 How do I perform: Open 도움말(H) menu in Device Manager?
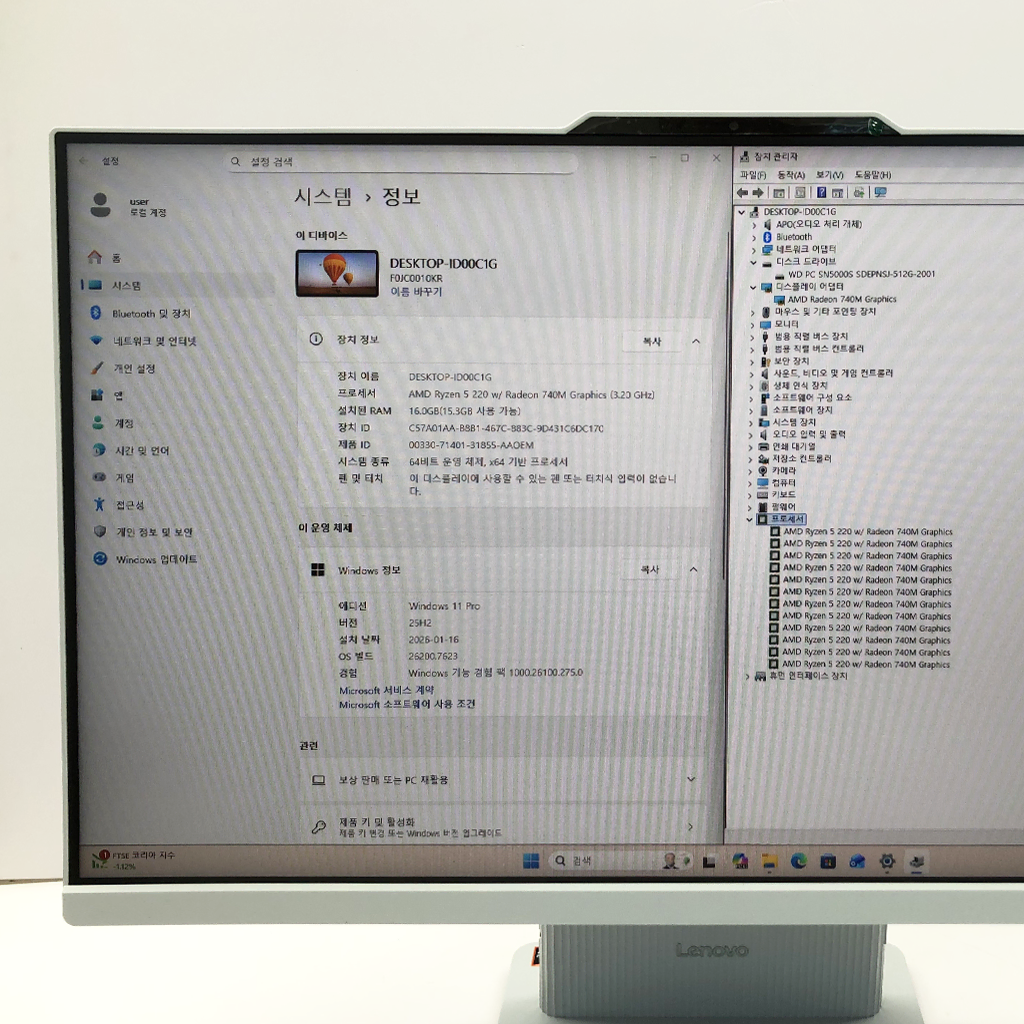872,175
